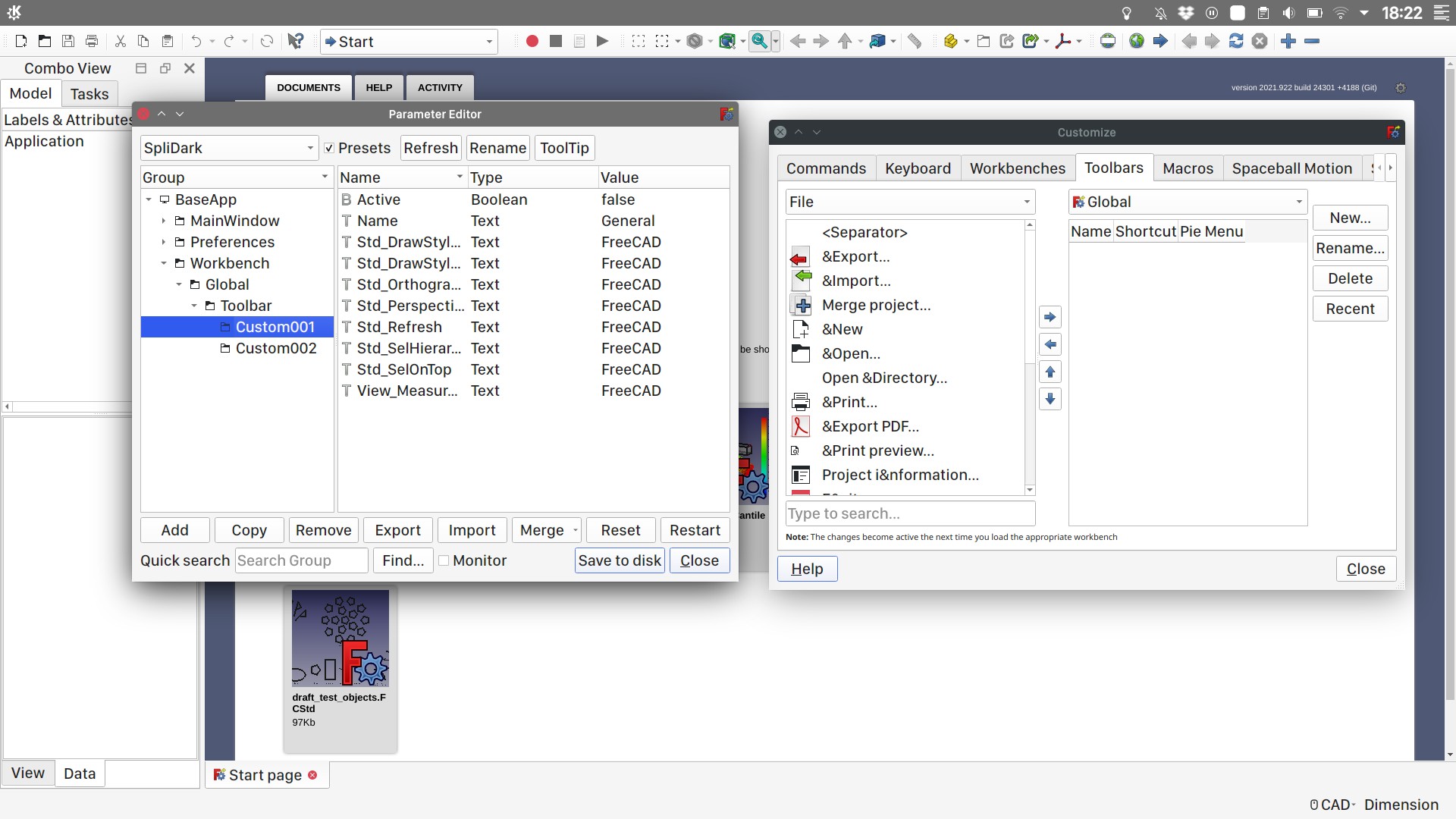Start macro recording with the red record icon
The width and height of the screenshot is (1456, 819).
532,41
